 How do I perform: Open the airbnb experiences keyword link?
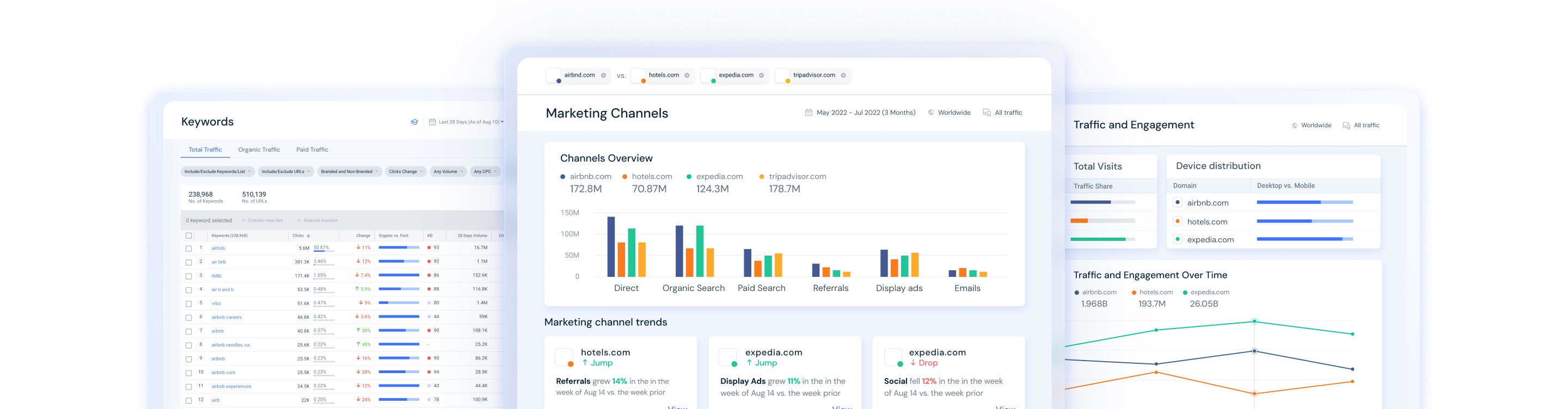[x=231, y=387]
